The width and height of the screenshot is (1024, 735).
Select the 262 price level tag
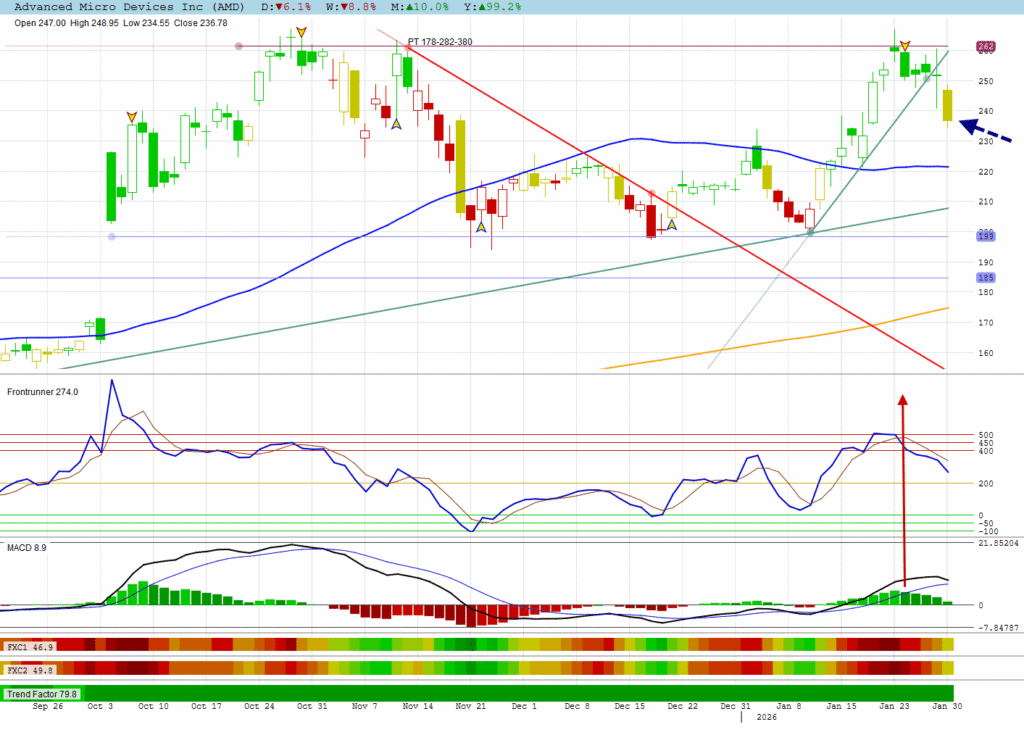pos(985,47)
